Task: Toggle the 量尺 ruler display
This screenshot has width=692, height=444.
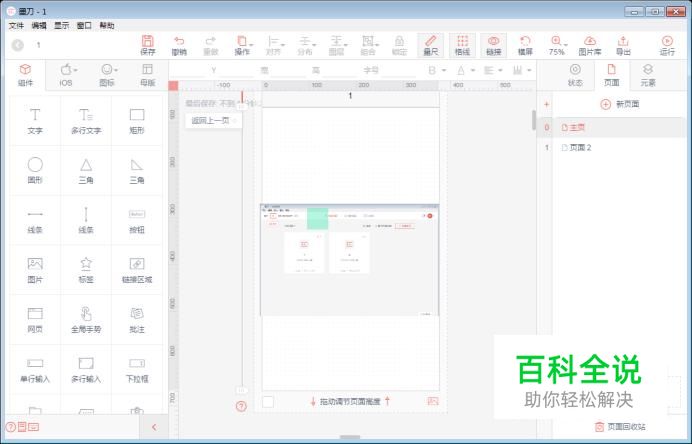Action: coord(430,45)
